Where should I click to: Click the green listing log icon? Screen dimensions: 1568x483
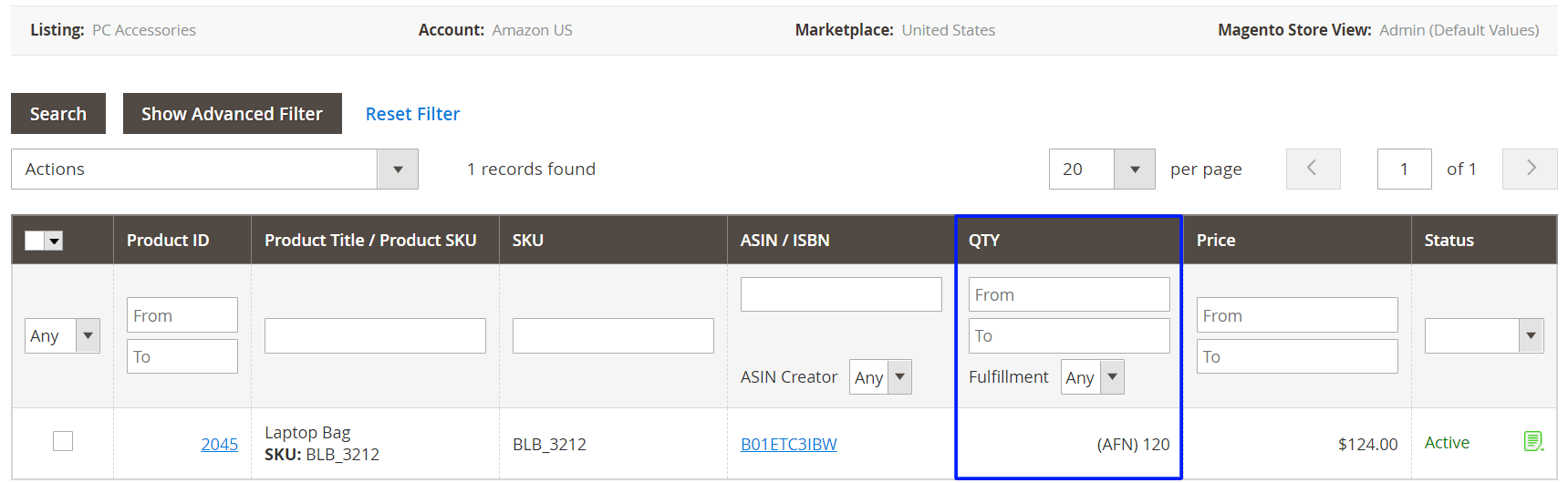(1532, 442)
